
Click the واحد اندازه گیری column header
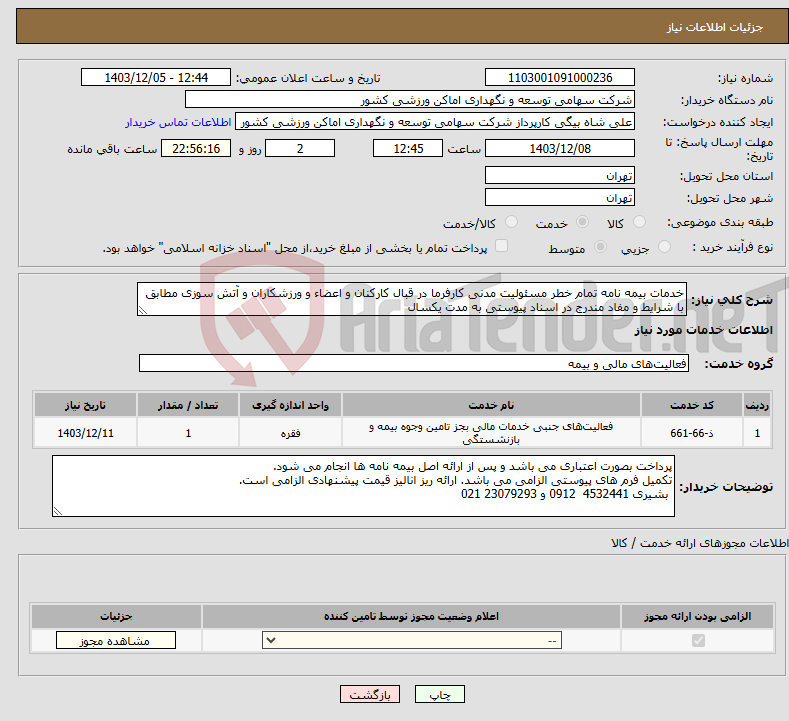pyautogui.click(x=290, y=405)
